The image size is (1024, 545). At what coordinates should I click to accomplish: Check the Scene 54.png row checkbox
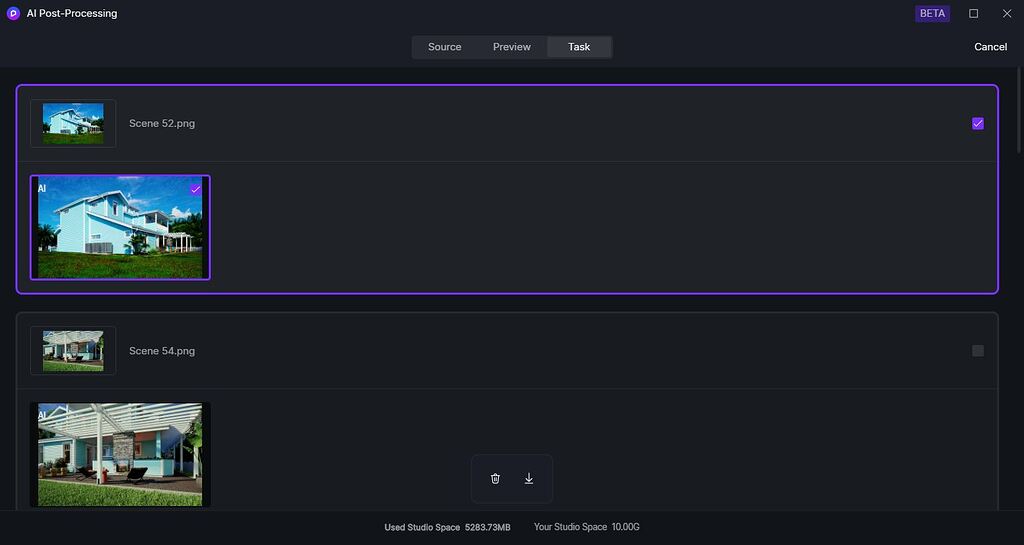(x=978, y=351)
